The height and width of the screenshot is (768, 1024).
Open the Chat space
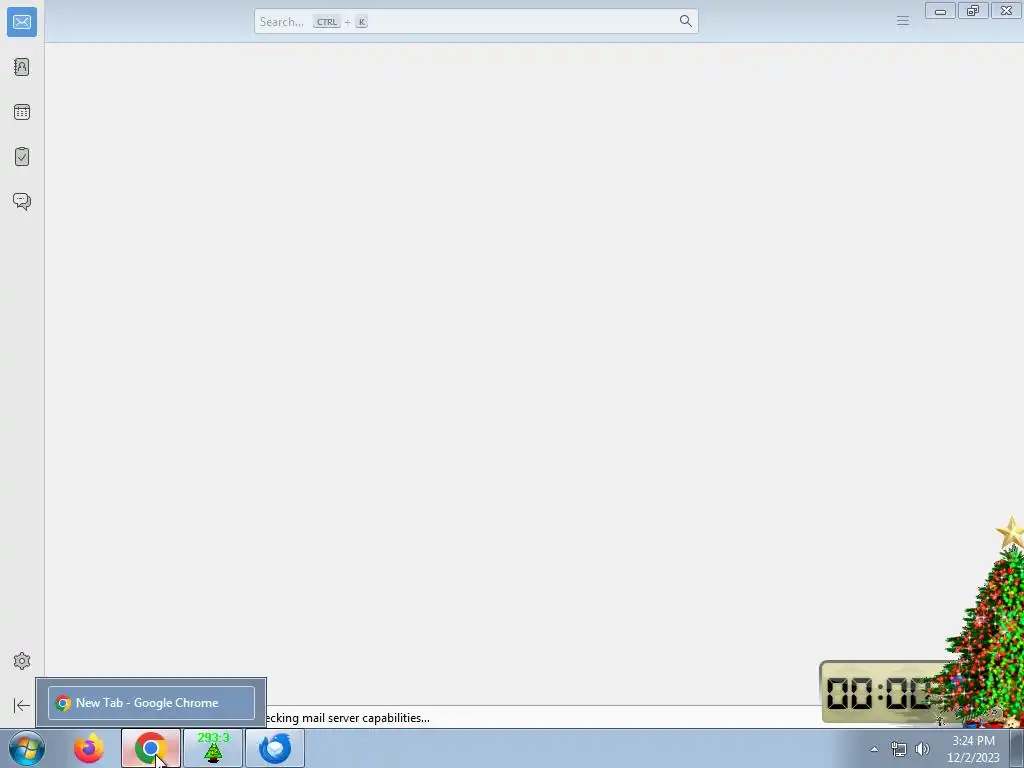(22, 201)
